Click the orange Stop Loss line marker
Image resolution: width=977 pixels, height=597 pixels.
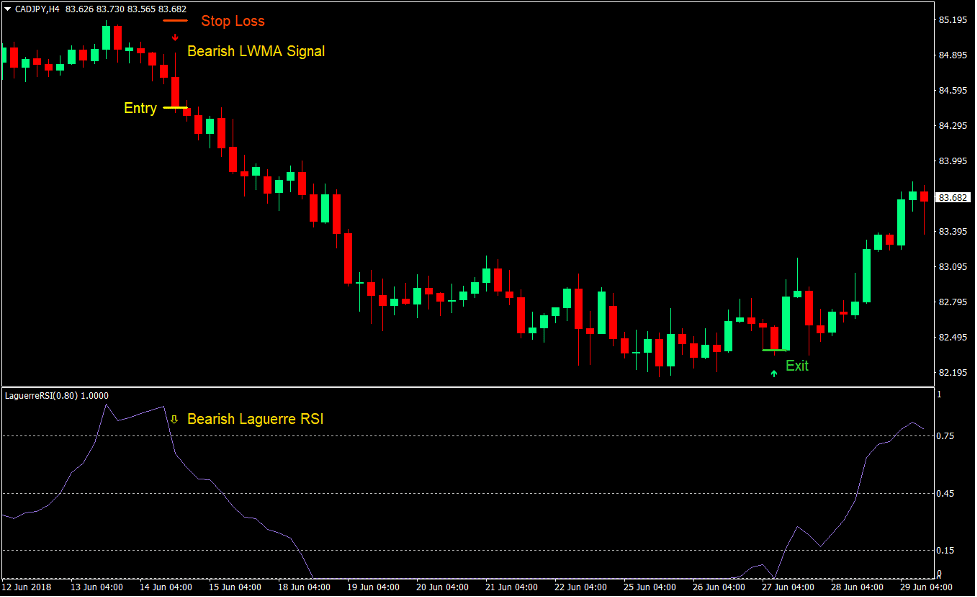point(176,18)
